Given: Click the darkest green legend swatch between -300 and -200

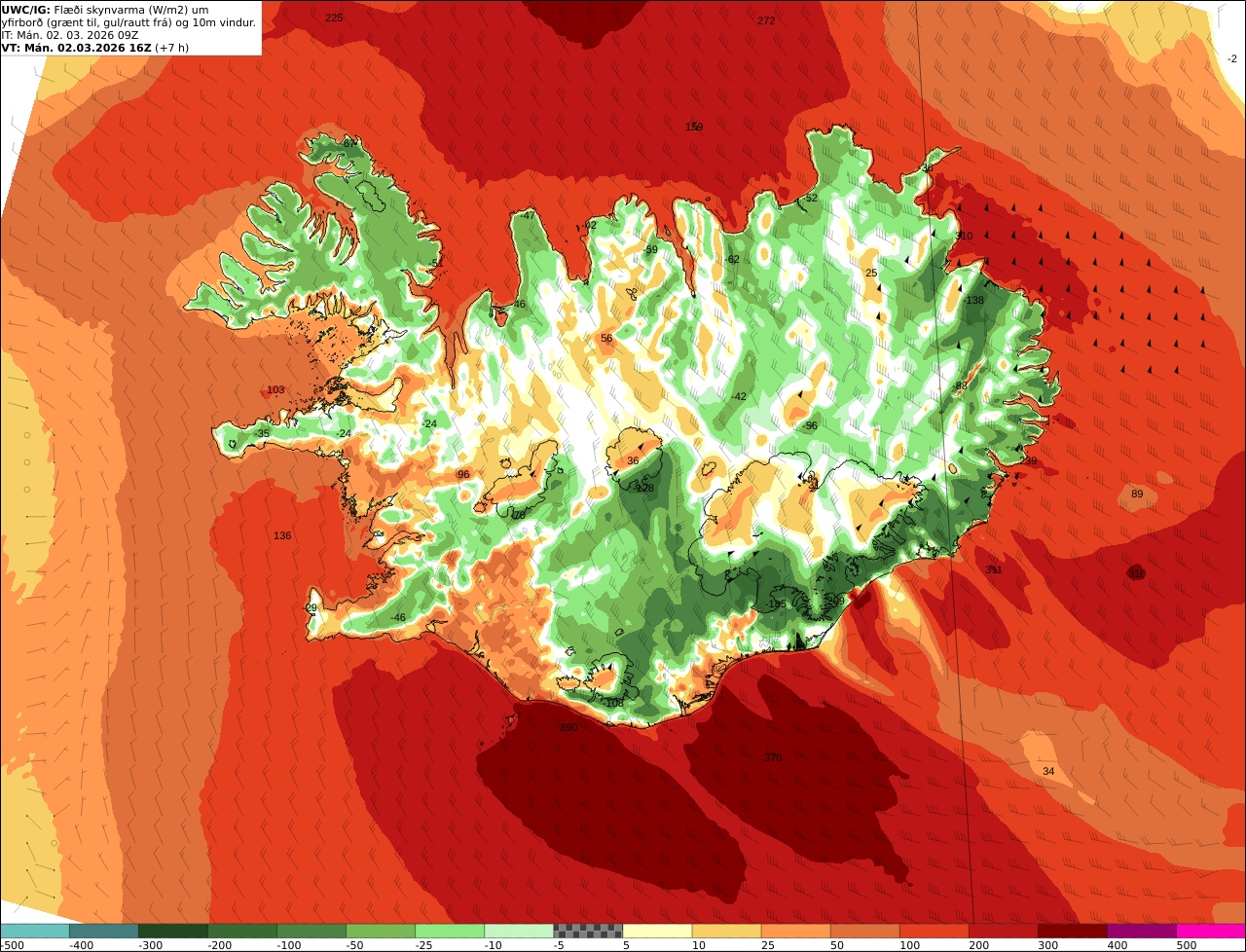Looking at the screenshot, I should point(173,931).
